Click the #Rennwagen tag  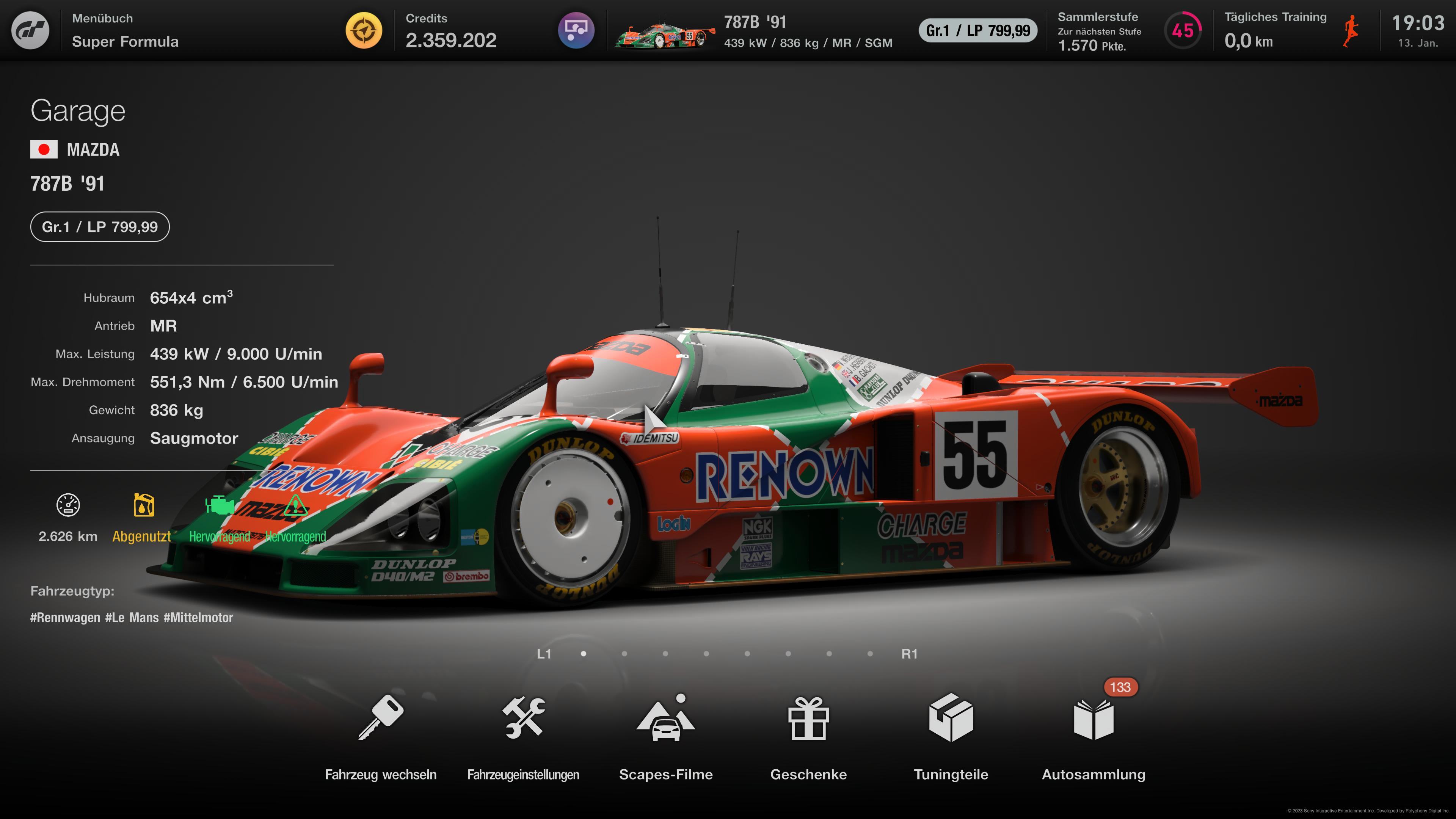coord(65,617)
